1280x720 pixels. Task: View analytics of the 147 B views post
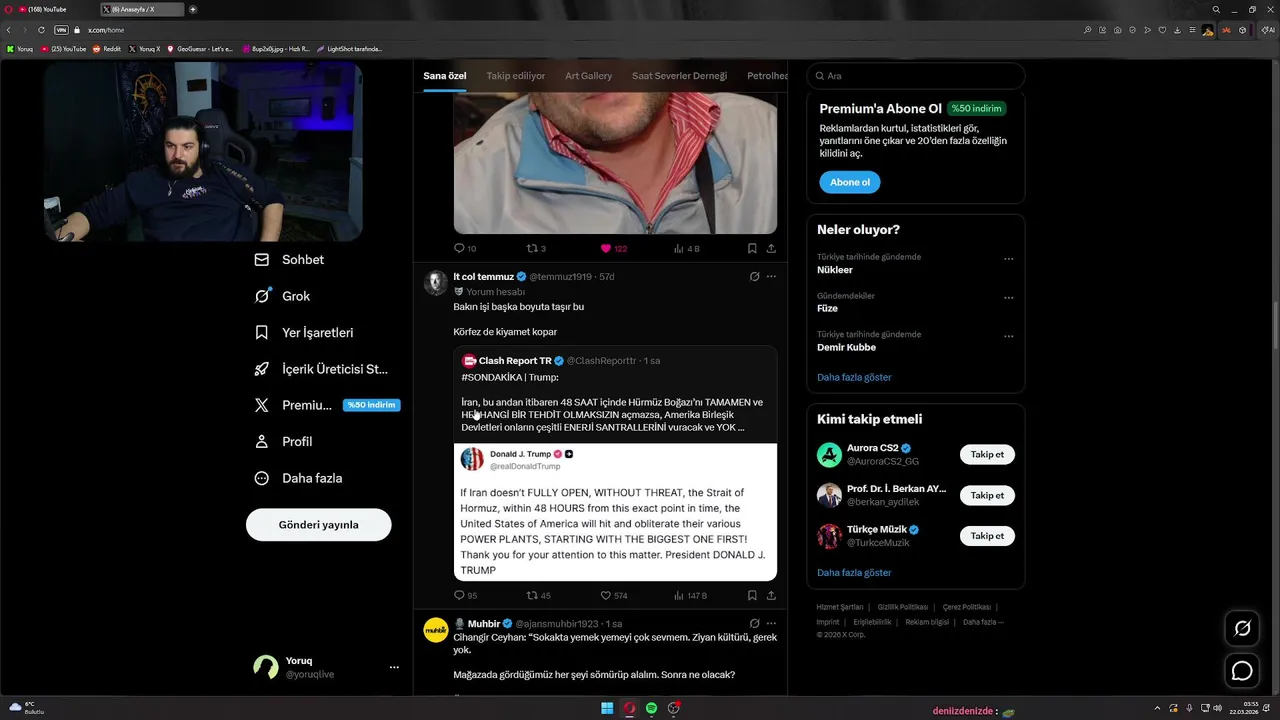point(690,595)
